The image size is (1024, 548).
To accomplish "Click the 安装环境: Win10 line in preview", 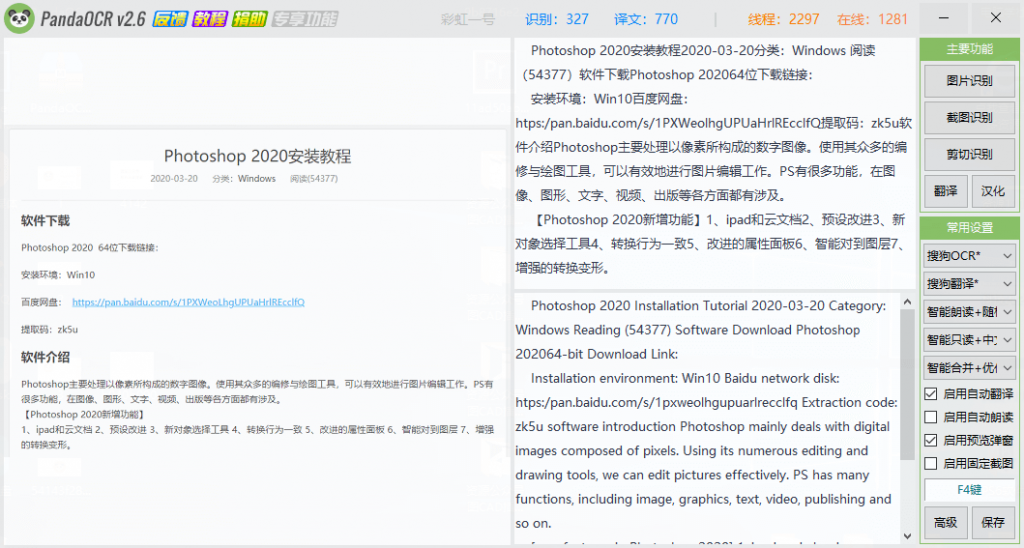I will [x=58, y=275].
